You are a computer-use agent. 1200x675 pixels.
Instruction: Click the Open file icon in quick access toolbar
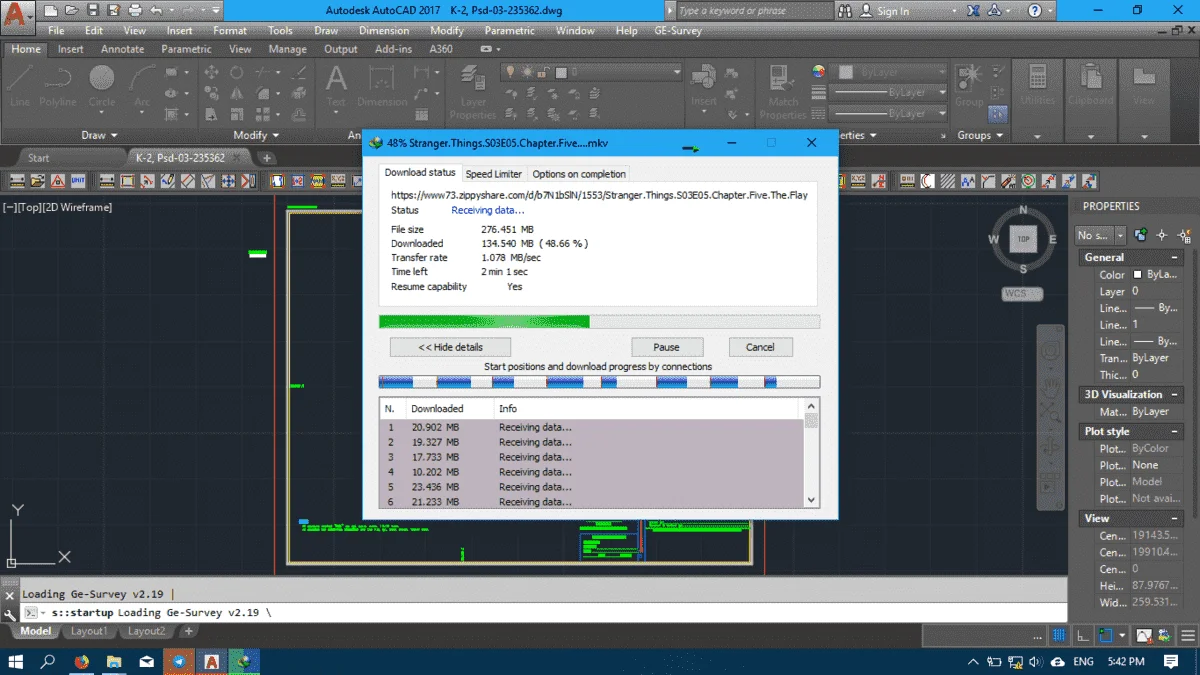pyautogui.click(x=70, y=11)
